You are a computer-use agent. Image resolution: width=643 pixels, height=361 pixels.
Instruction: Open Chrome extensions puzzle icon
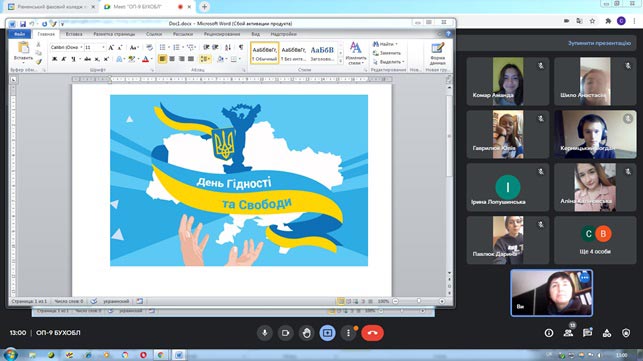pyautogui.click(x=608, y=21)
